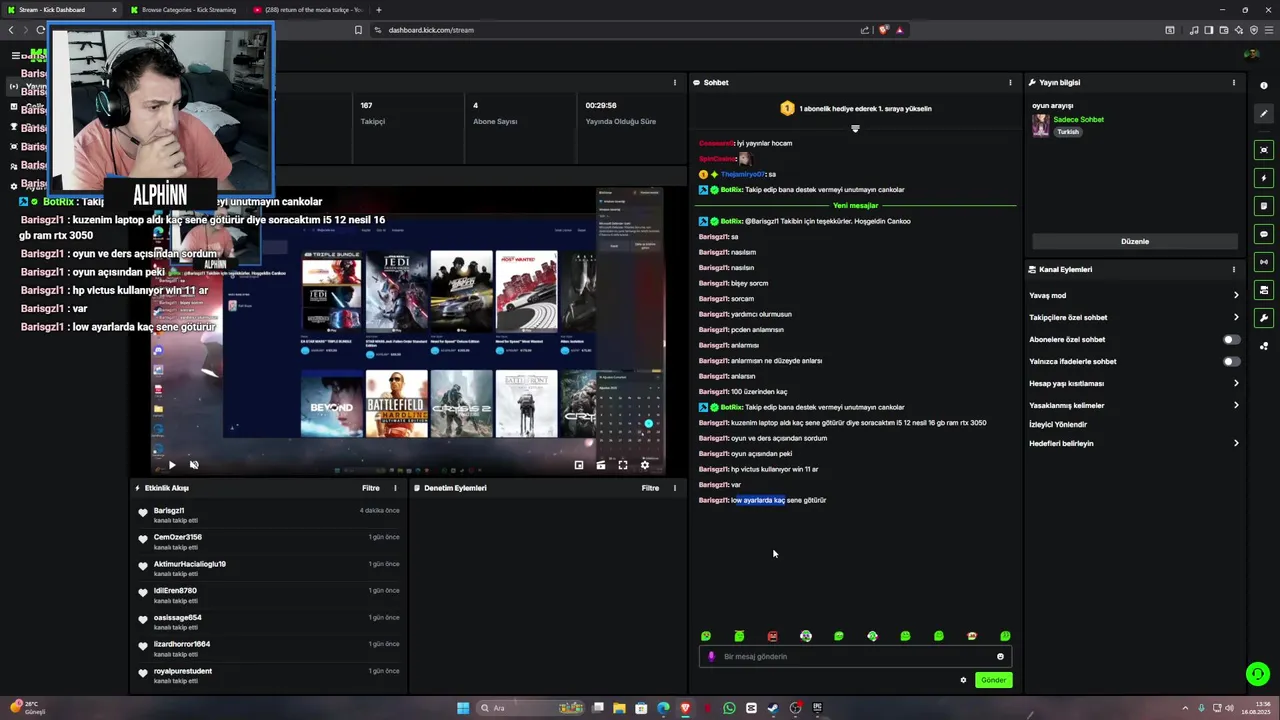Insert the first green emote in the emote row
Screen dimensions: 1280x720
coord(706,636)
